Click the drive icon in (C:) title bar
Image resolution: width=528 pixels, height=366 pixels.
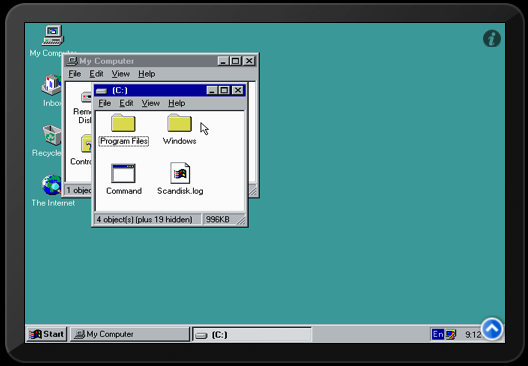click(x=101, y=91)
